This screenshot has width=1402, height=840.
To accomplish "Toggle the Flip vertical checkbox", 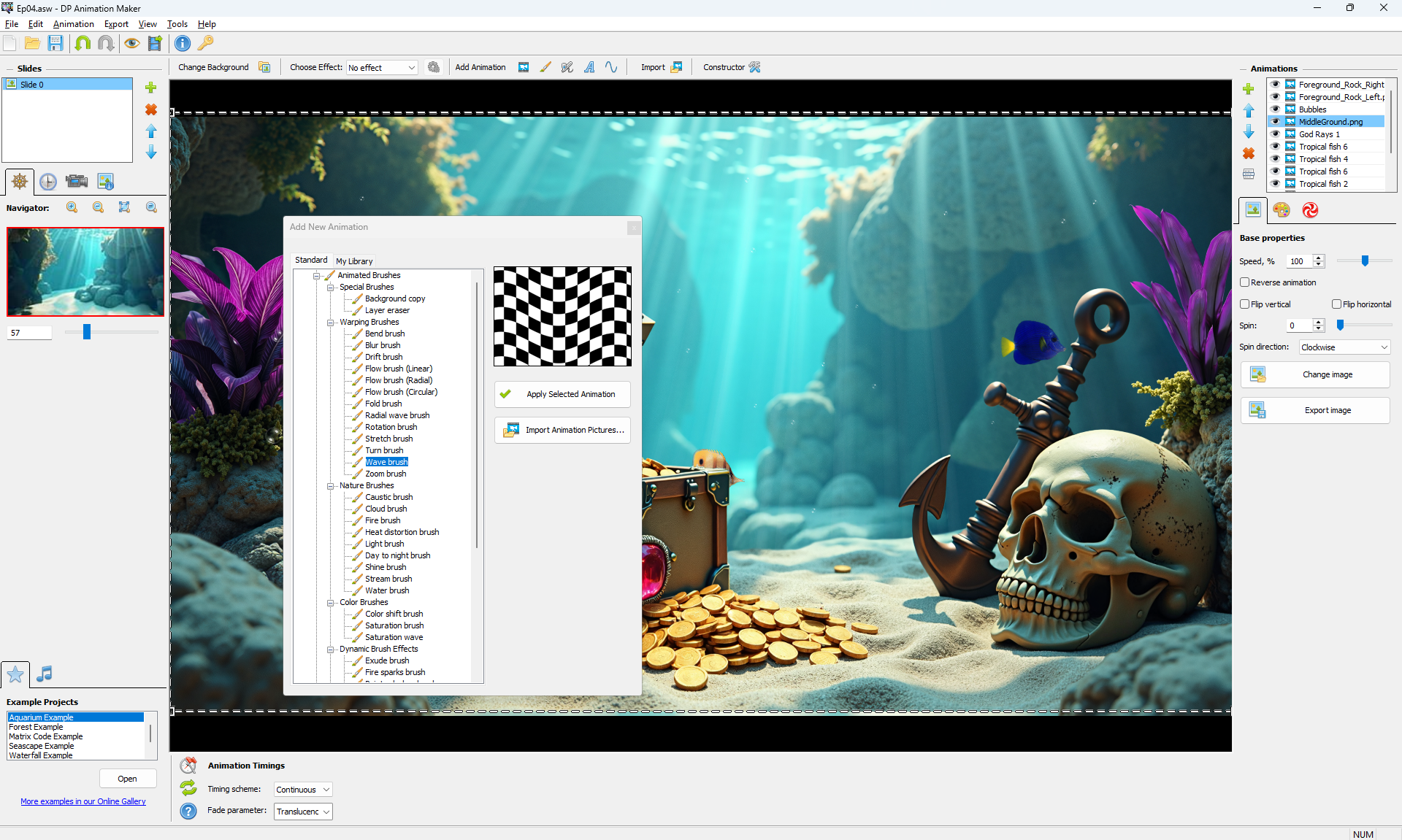I will tap(1245, 304).
